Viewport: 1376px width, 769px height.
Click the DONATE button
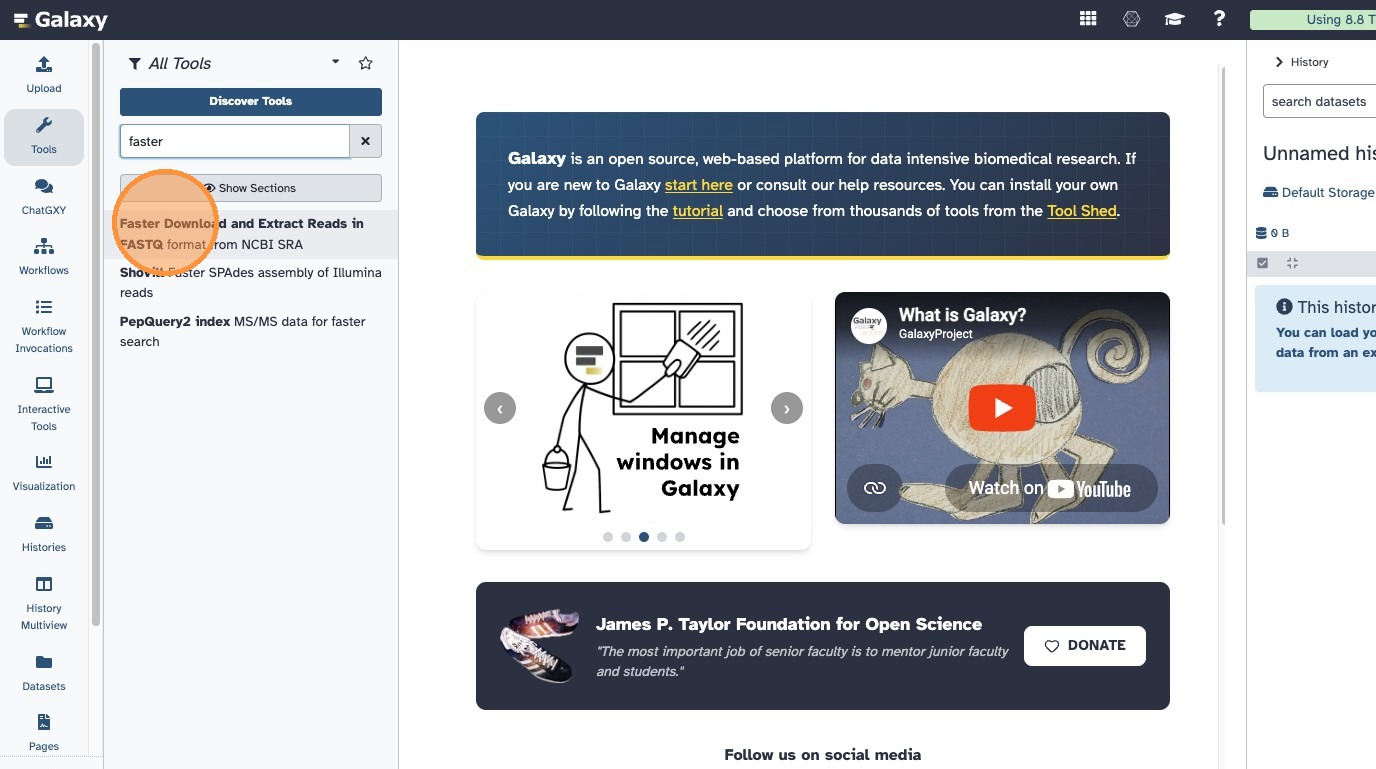tap(1085, 646)
